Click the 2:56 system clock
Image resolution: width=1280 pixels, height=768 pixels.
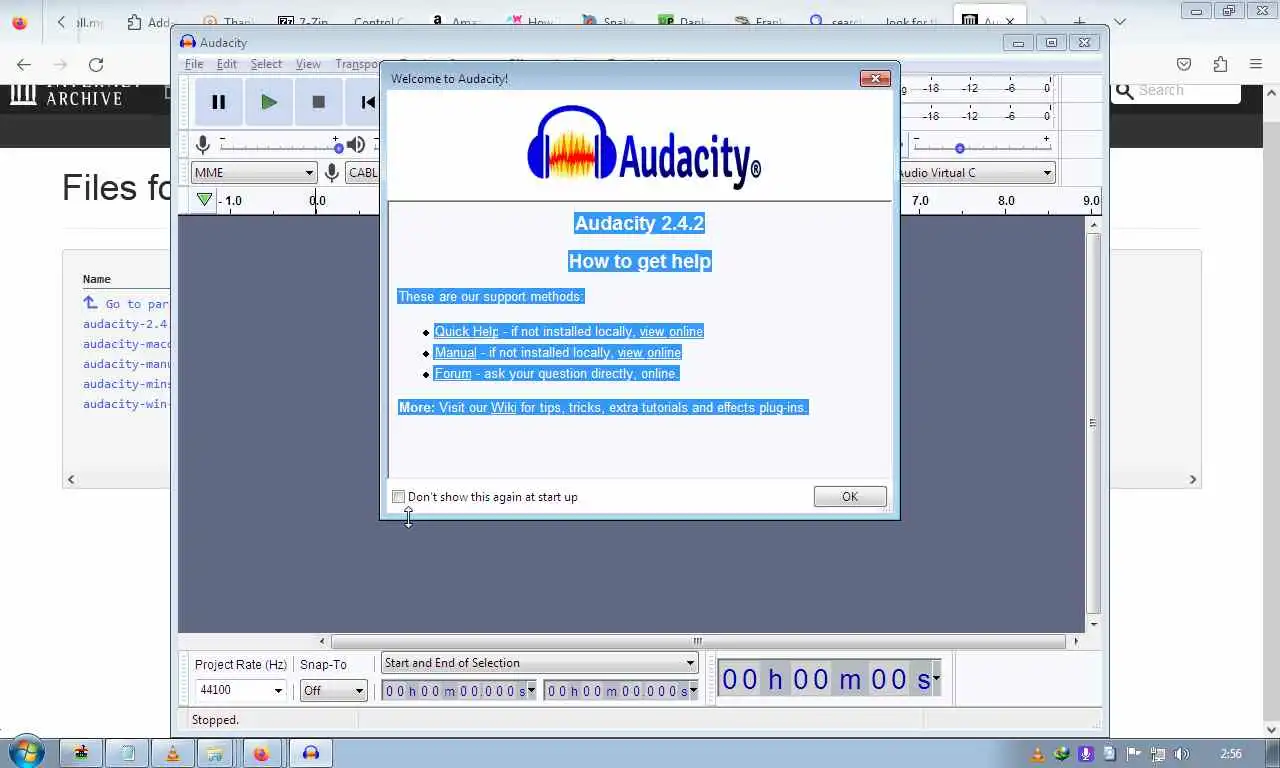(x=1230, y=754)
